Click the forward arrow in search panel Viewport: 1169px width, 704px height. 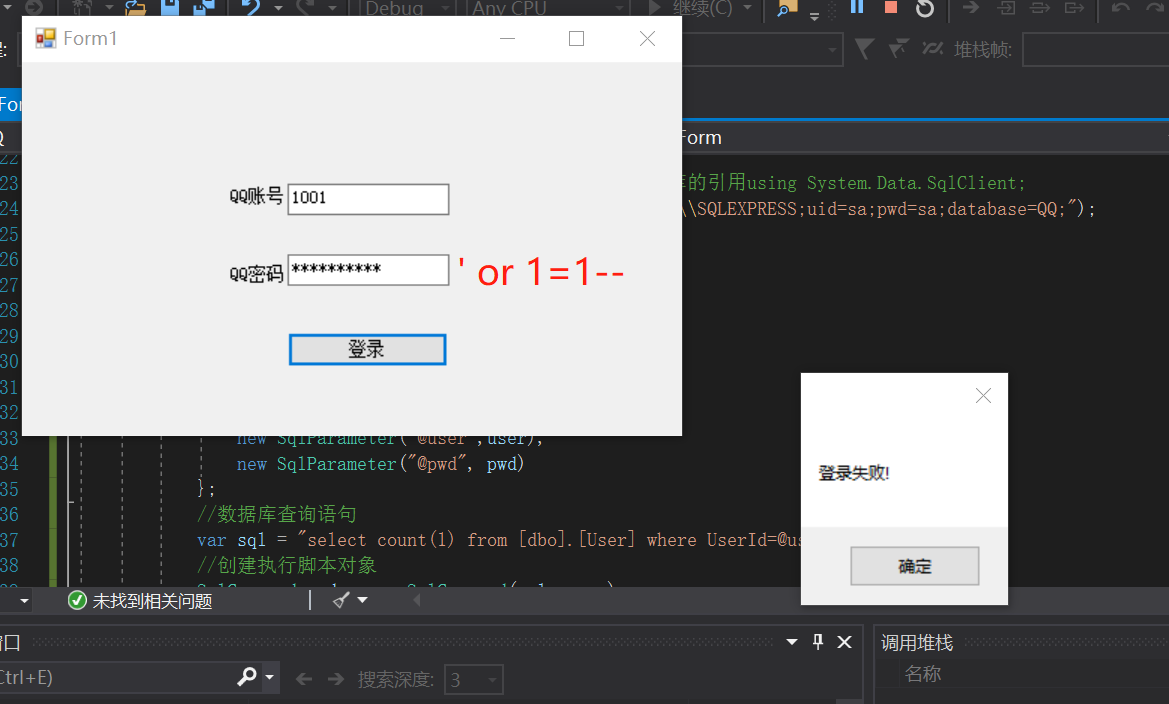point(336,679)
